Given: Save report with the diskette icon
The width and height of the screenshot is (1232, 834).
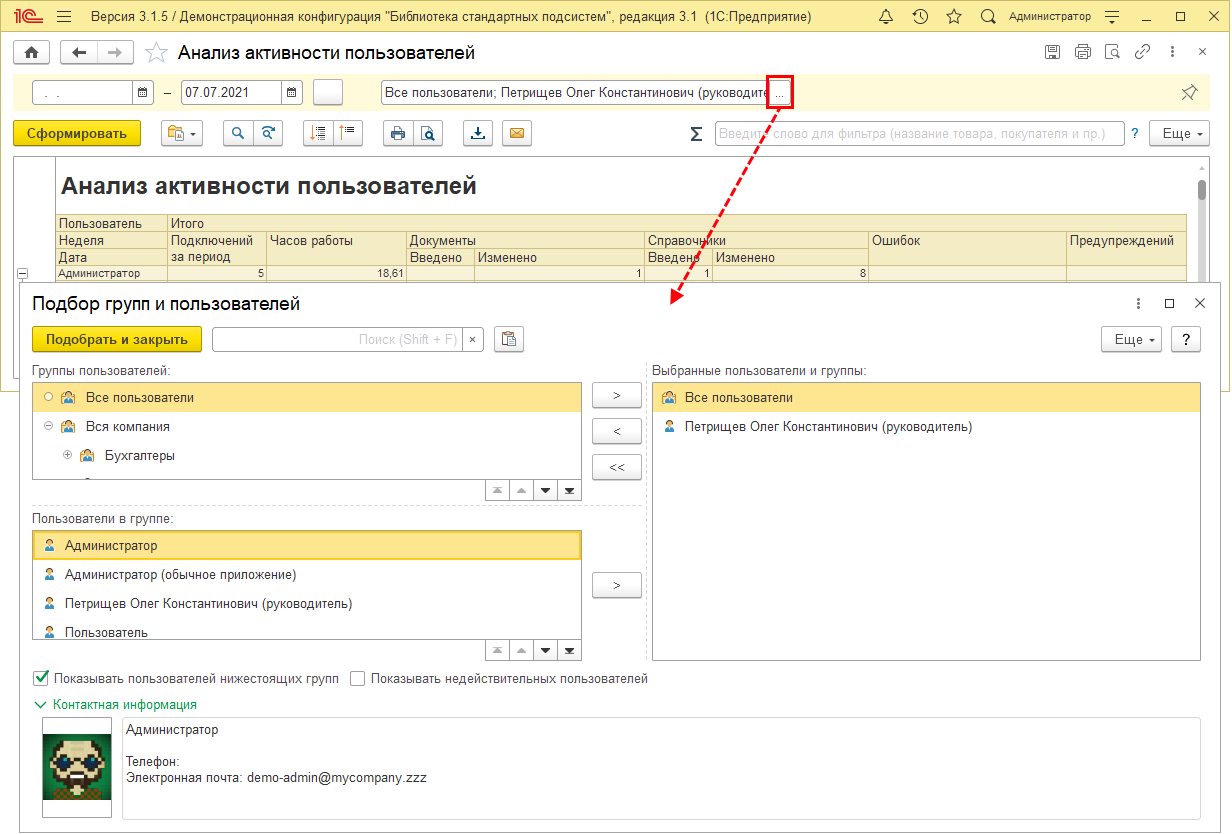Looking at the screenshot, I should (x=1052, y=53).
